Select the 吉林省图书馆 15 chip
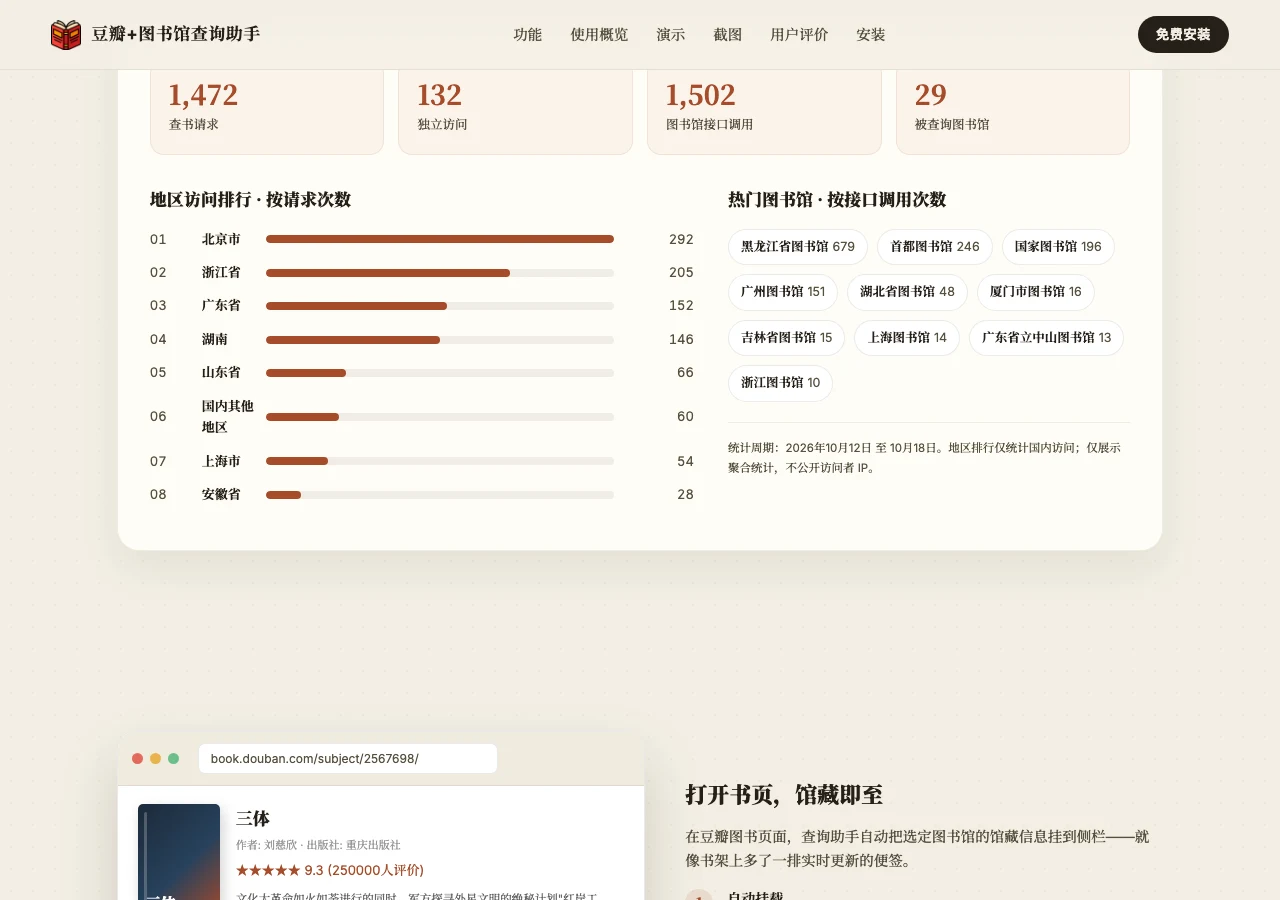 click(x=787, y=338)
